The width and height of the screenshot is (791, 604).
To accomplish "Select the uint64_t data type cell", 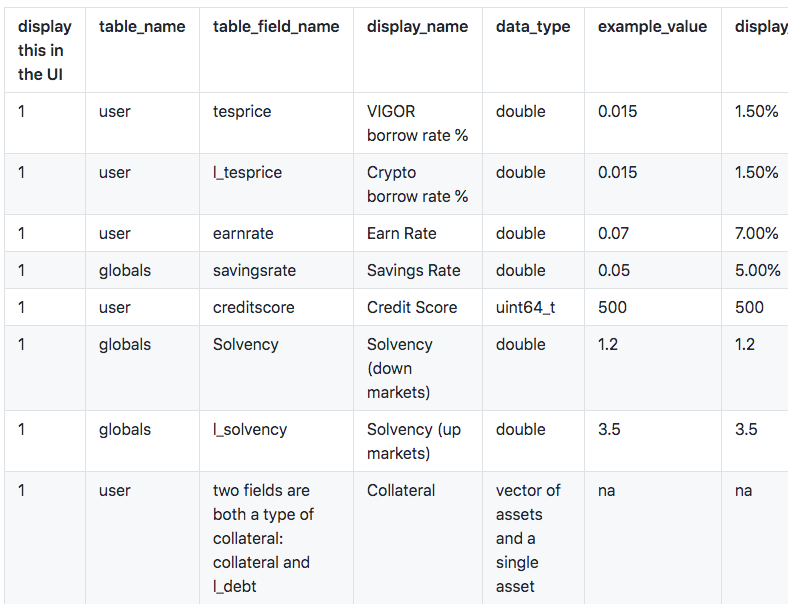I will tap(525, 308).
